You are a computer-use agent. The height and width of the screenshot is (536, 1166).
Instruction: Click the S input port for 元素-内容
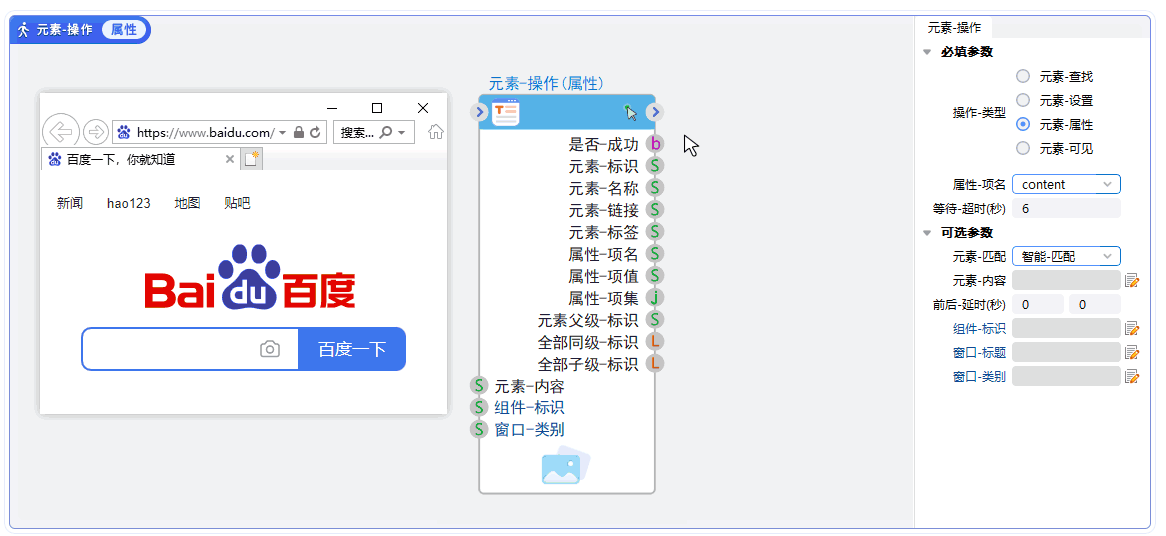(480, 386)
